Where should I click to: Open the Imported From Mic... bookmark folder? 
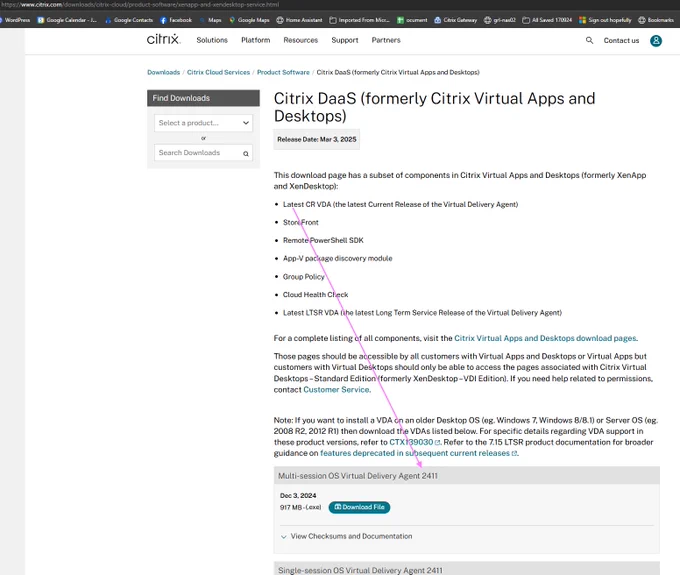coord(360,20)
